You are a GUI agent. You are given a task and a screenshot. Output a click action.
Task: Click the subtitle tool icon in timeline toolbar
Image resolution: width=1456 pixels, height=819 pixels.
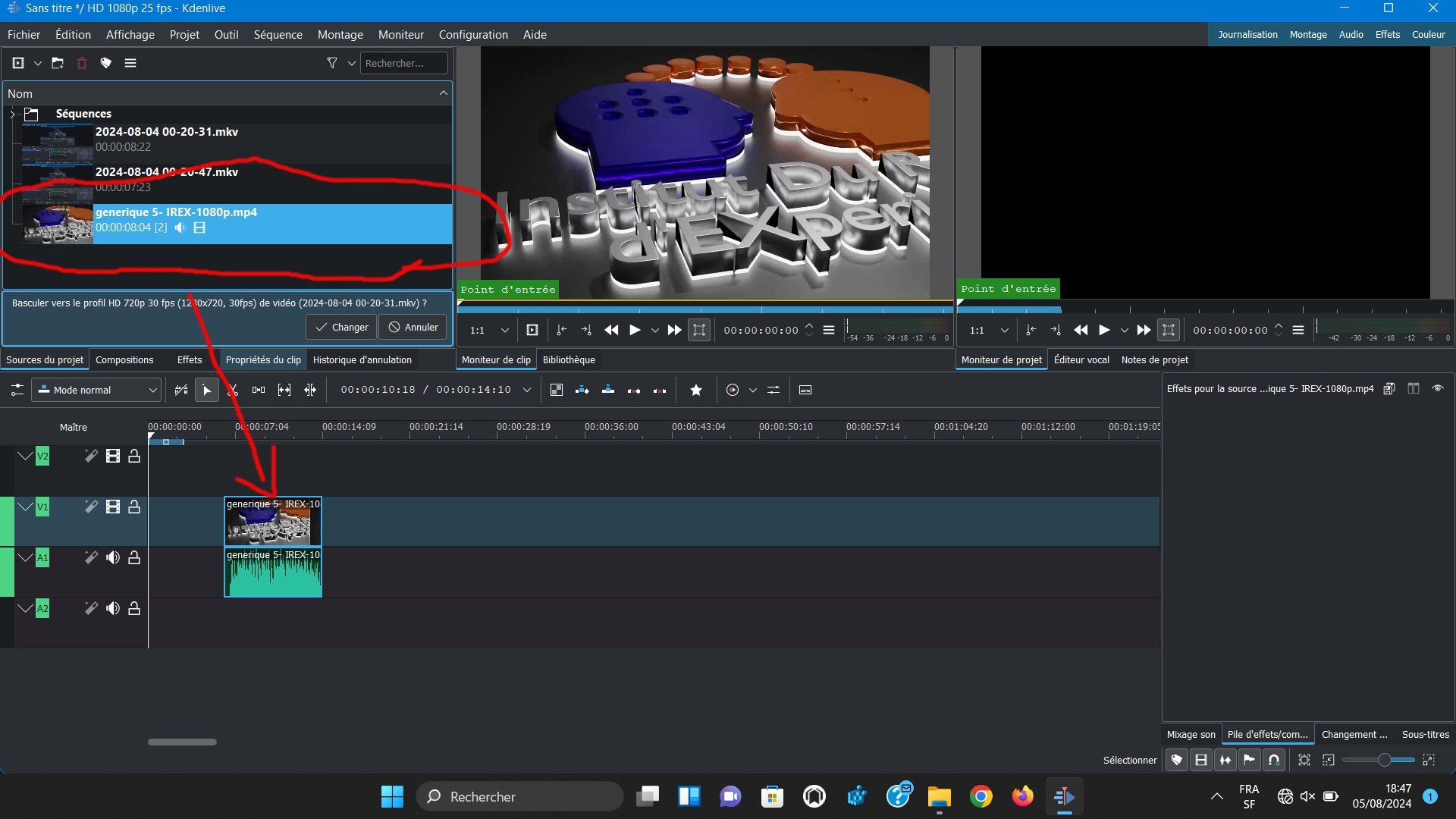[x=805, y=390]
